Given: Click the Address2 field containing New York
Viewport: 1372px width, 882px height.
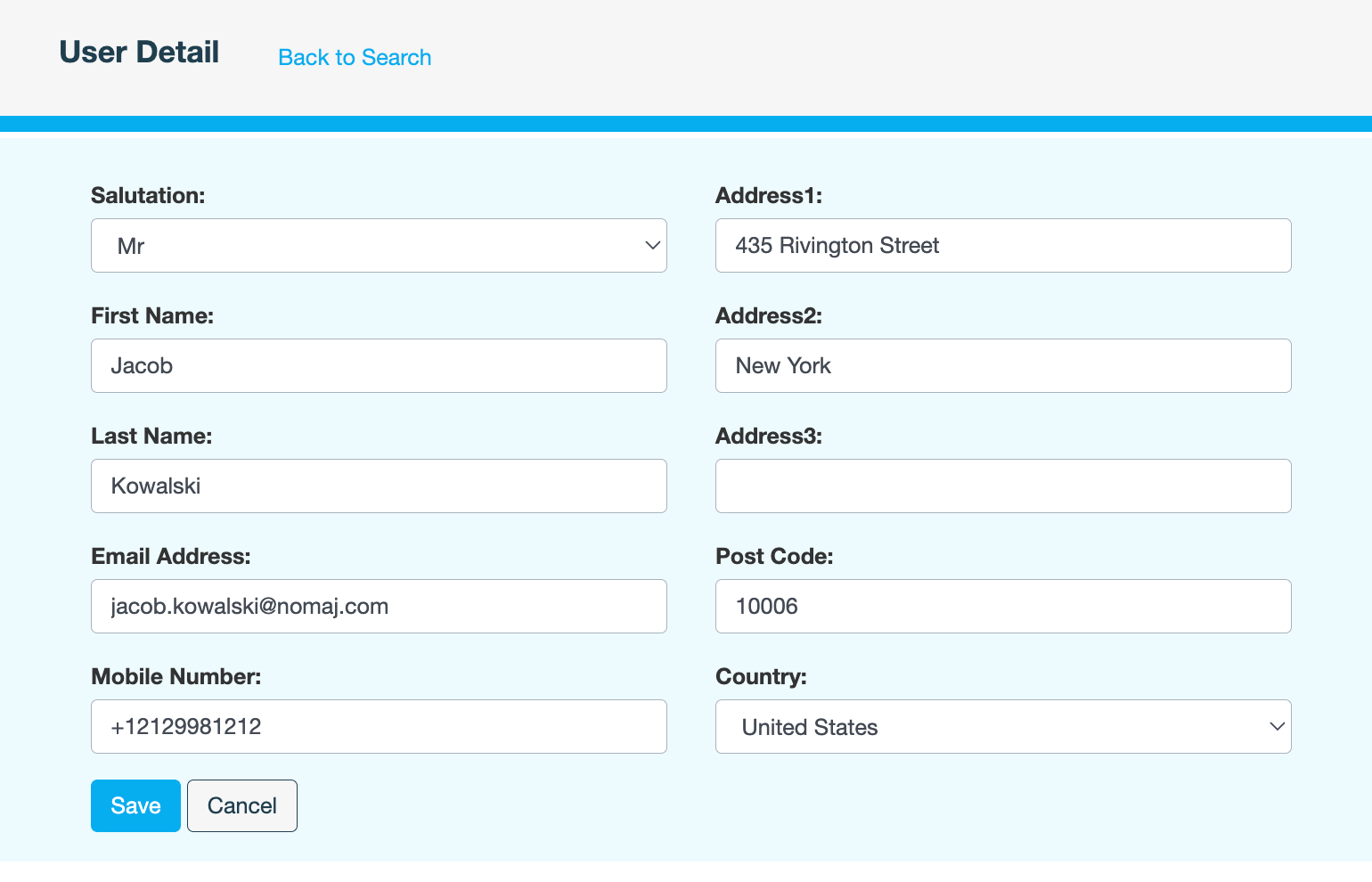Looking at the screenshot, I should [1003, 365].
